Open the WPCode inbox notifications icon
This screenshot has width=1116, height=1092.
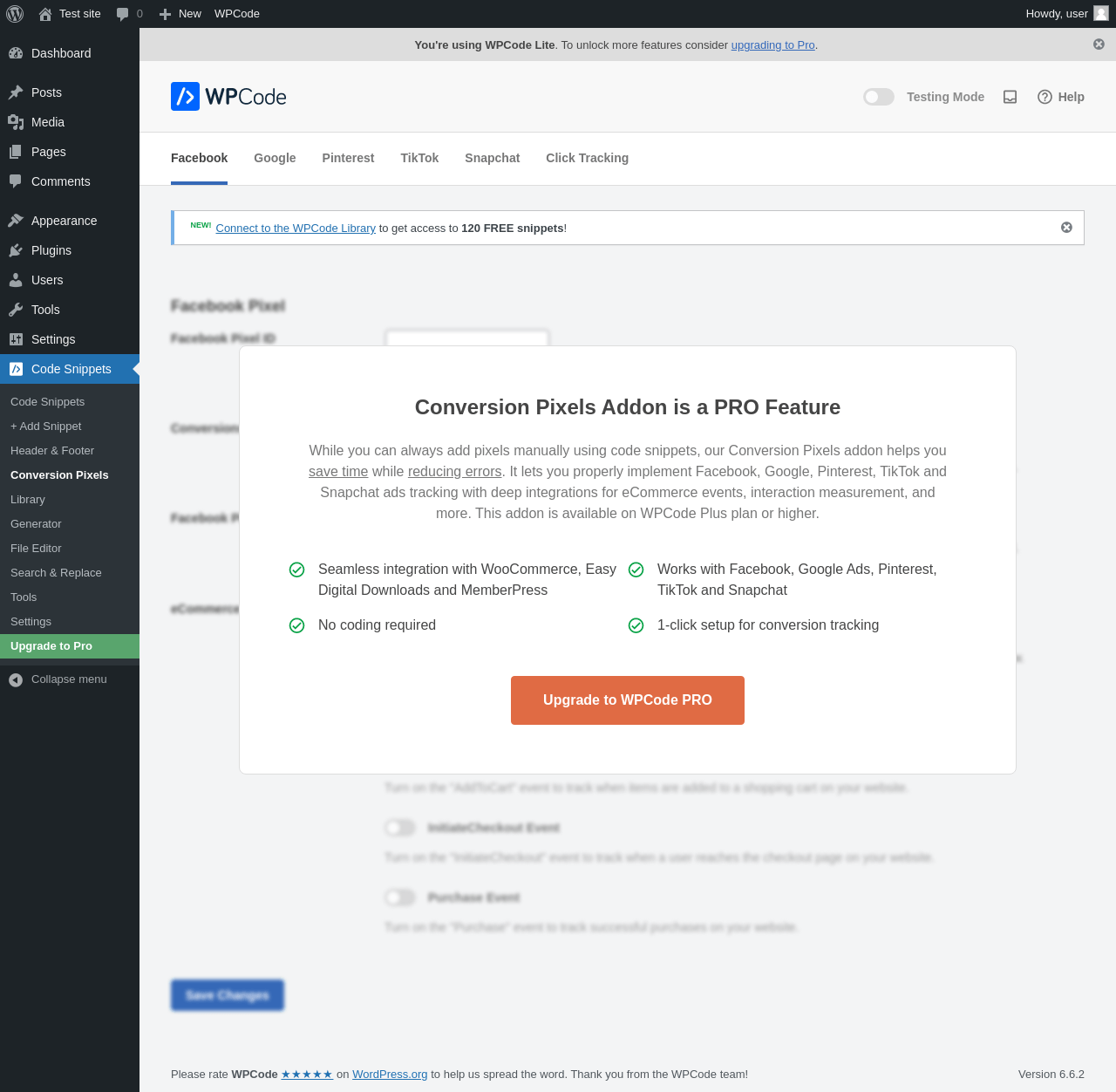1010,97
